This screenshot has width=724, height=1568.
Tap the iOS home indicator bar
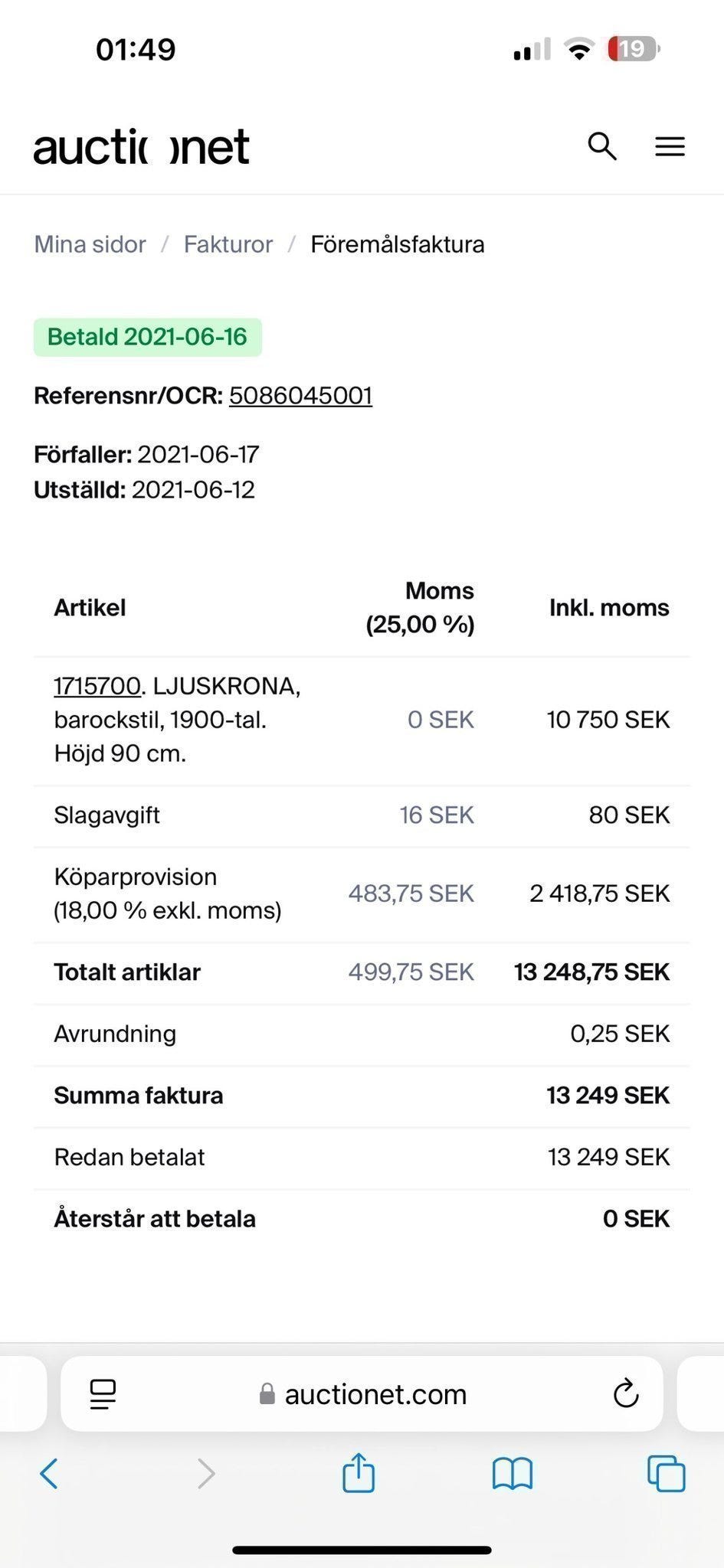click(x=362, y=1550)
